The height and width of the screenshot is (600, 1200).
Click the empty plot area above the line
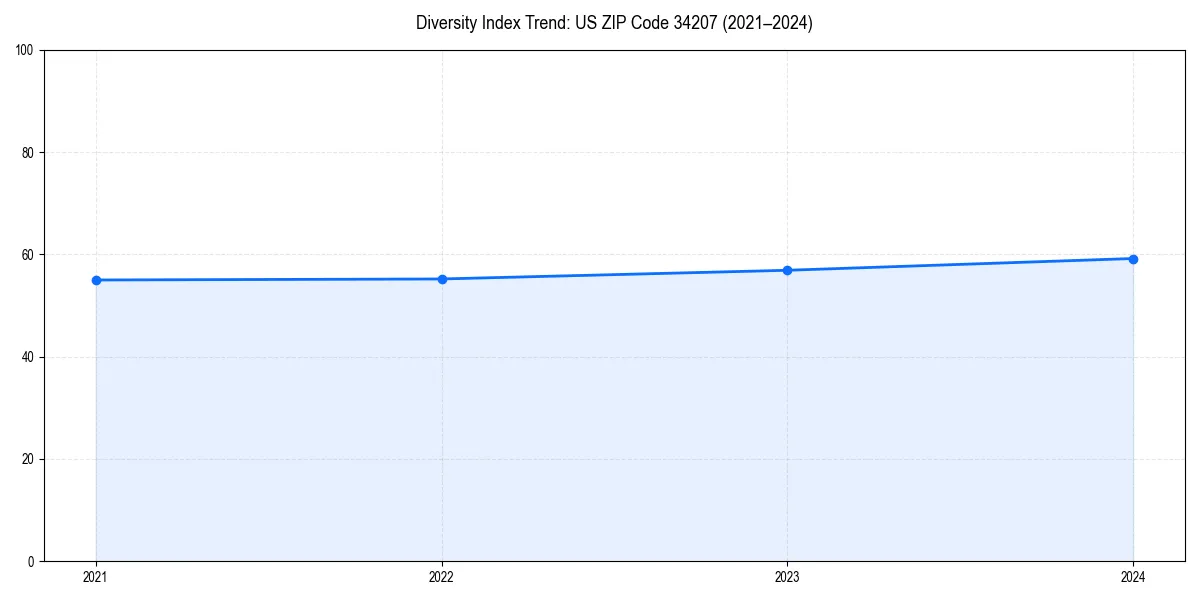click(x=600, y=150)
